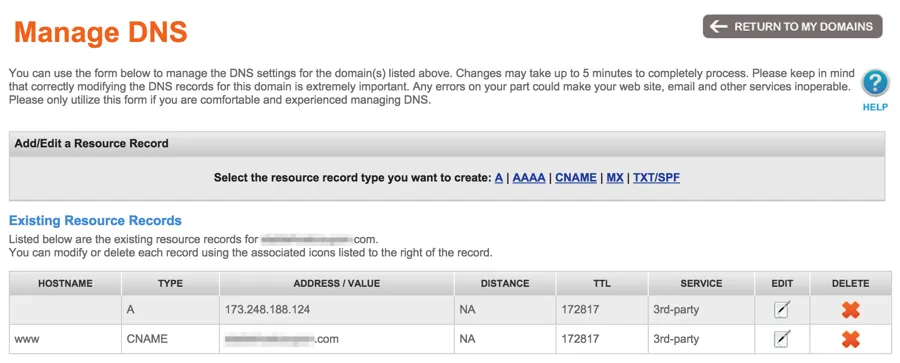900x363 pixels.
Task: Select the DISTANCE column header
Action: (x=505, y=284)
